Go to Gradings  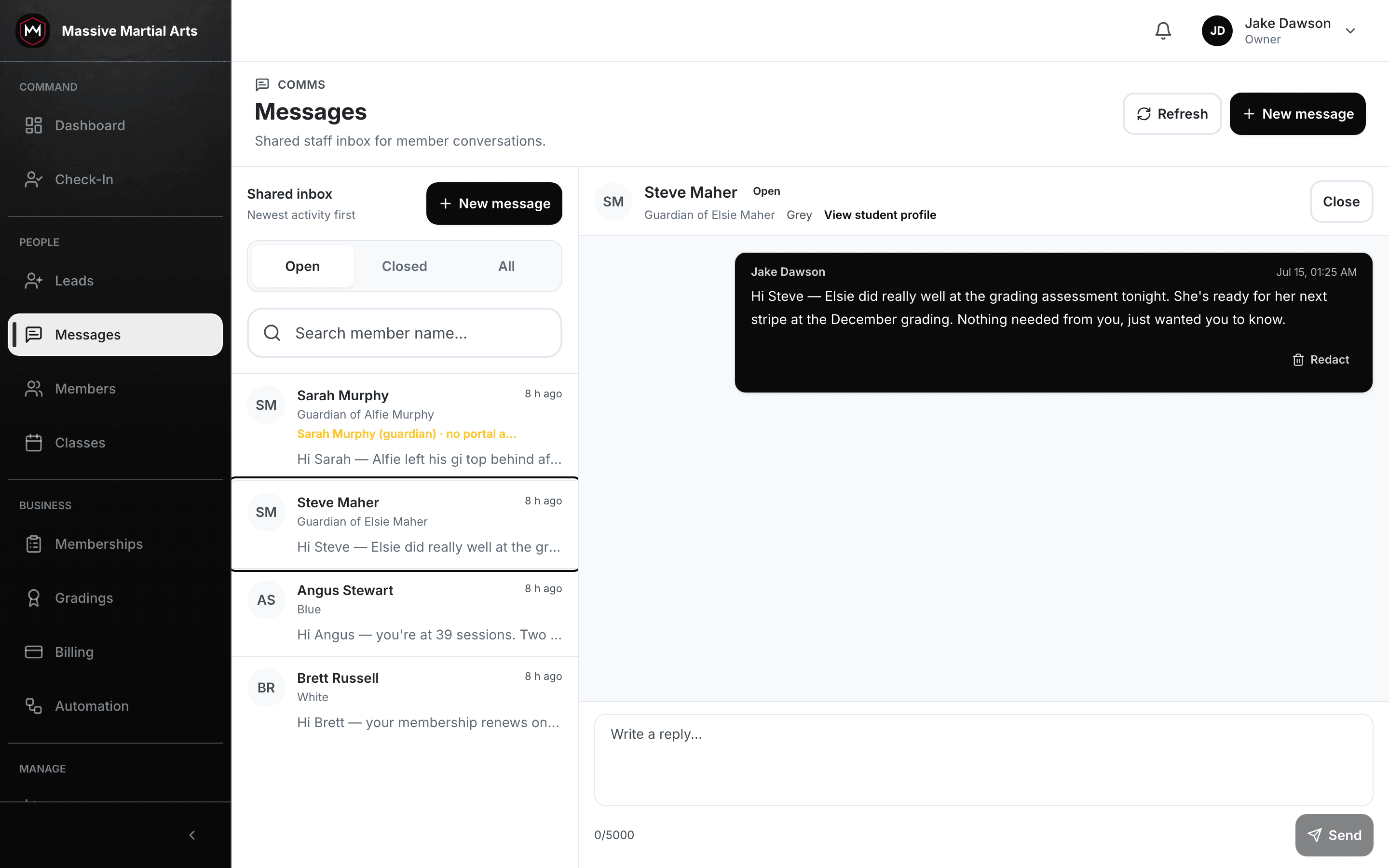(x=115, y=597)
